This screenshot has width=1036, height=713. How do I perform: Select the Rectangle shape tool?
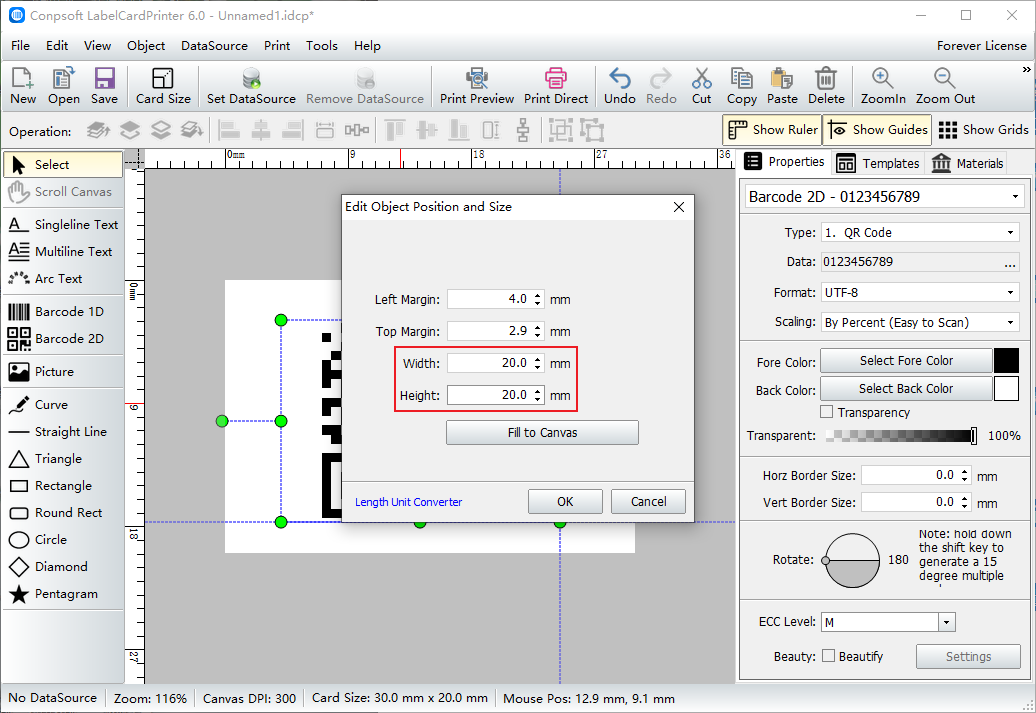[63, 486]
